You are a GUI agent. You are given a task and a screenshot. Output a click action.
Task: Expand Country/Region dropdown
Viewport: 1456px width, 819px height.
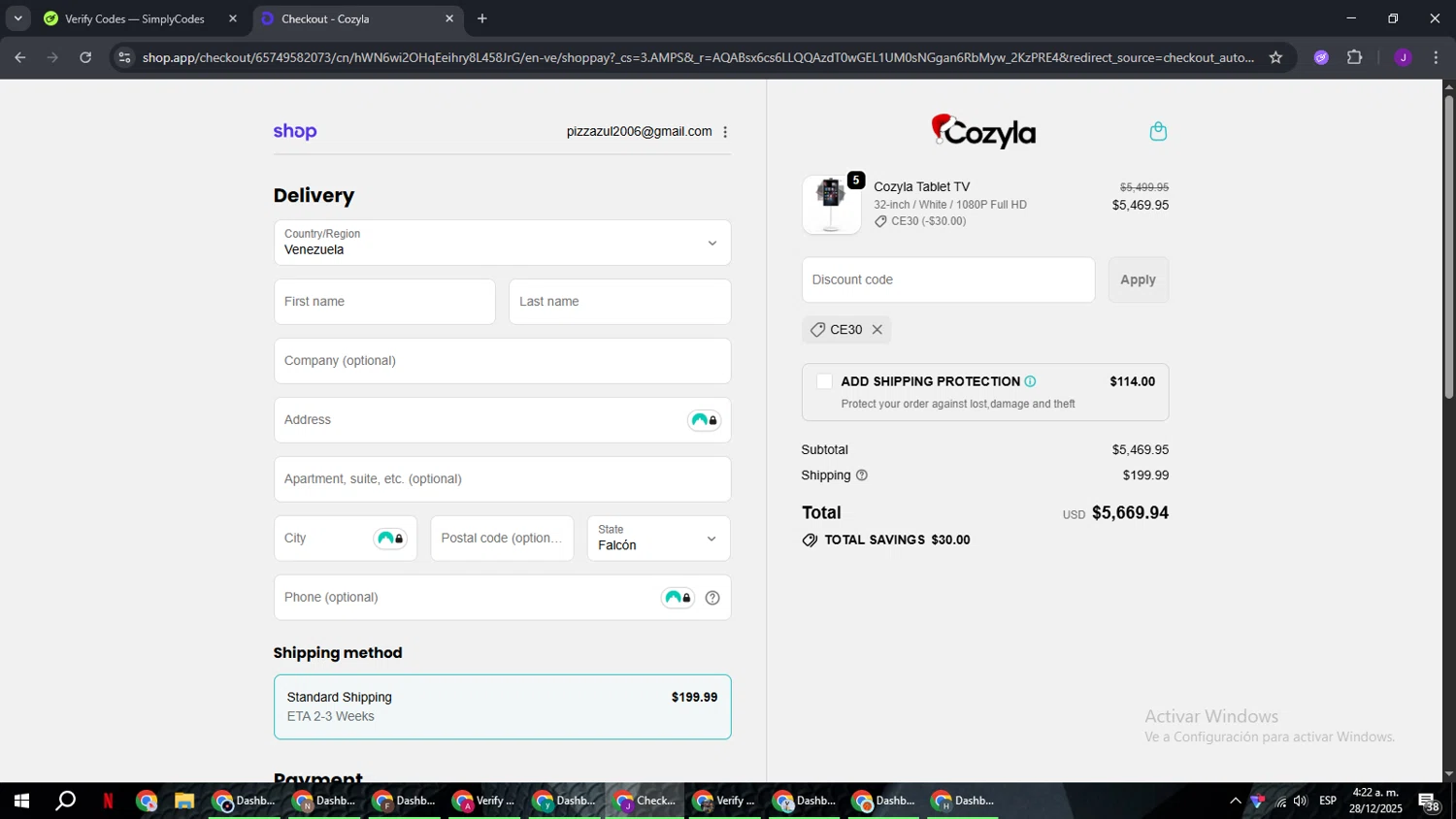tap(502, 243)
